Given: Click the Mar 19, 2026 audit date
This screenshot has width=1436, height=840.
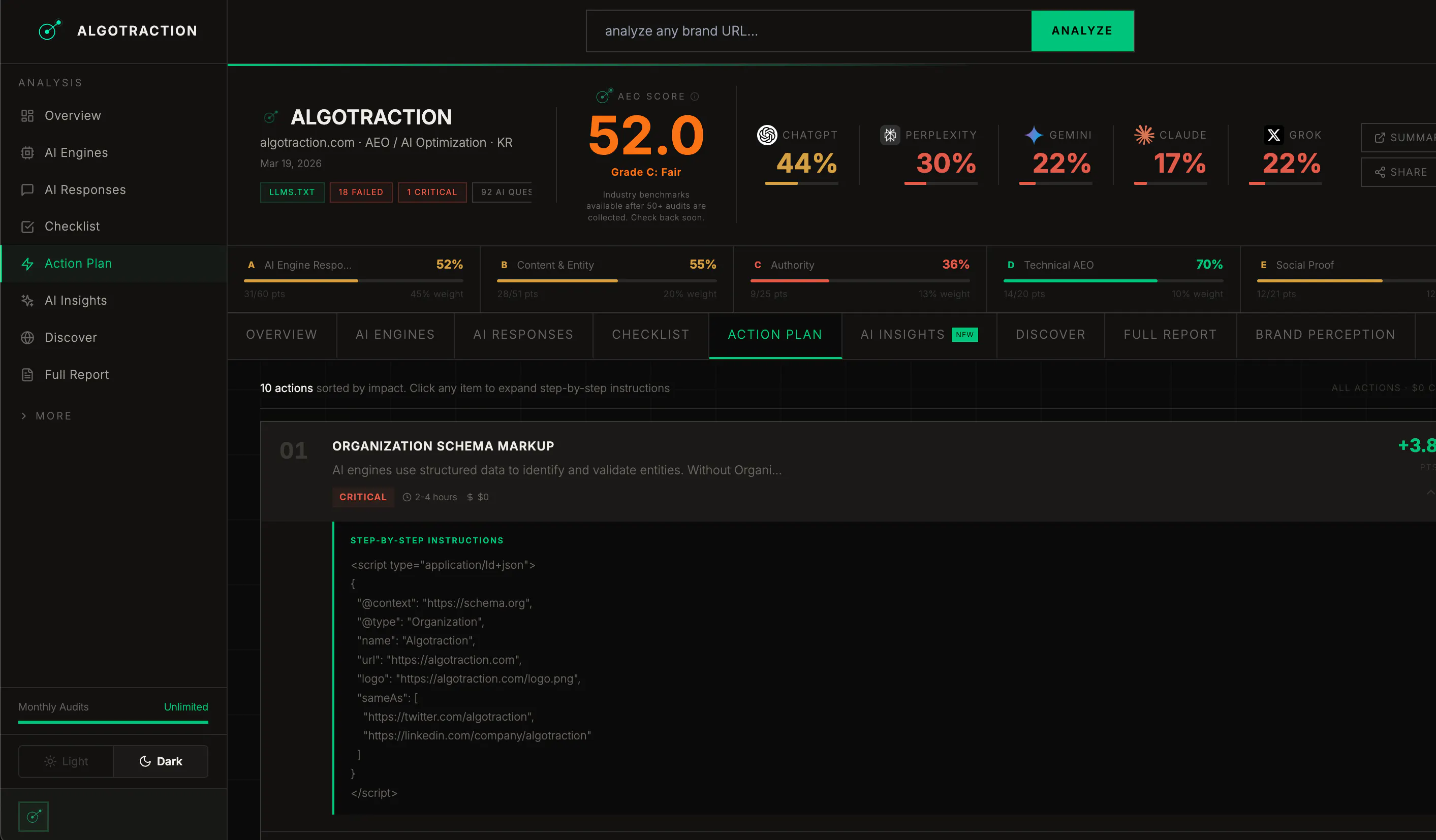Looking at the screenshot, I should [x=291, y=164].
